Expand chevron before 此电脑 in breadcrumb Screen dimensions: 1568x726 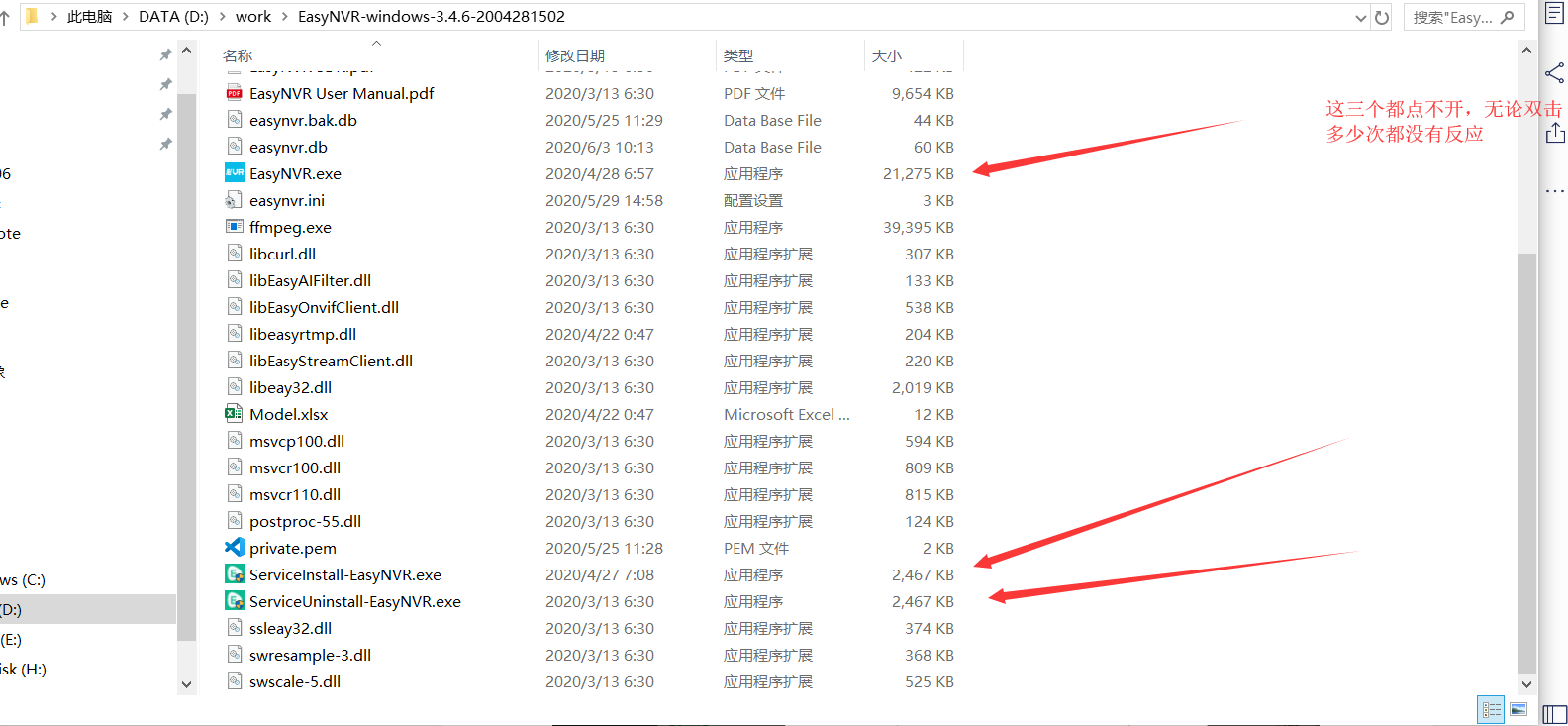click(53, 17)
